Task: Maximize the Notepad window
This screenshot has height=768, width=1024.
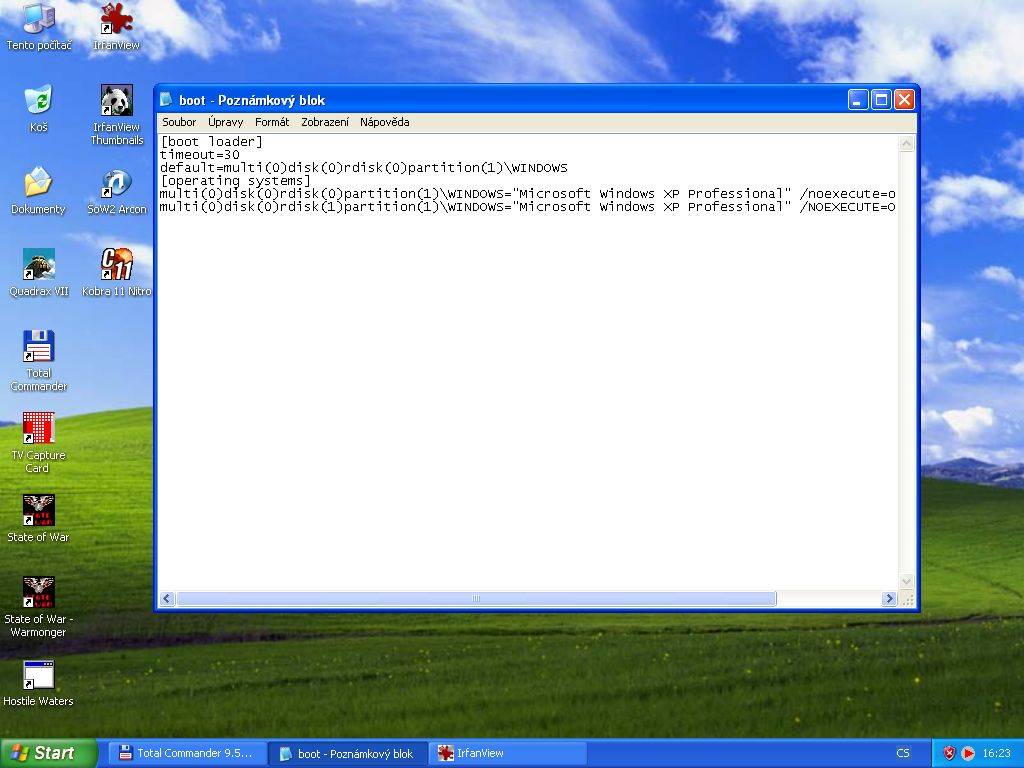Action: coord(881,100)
